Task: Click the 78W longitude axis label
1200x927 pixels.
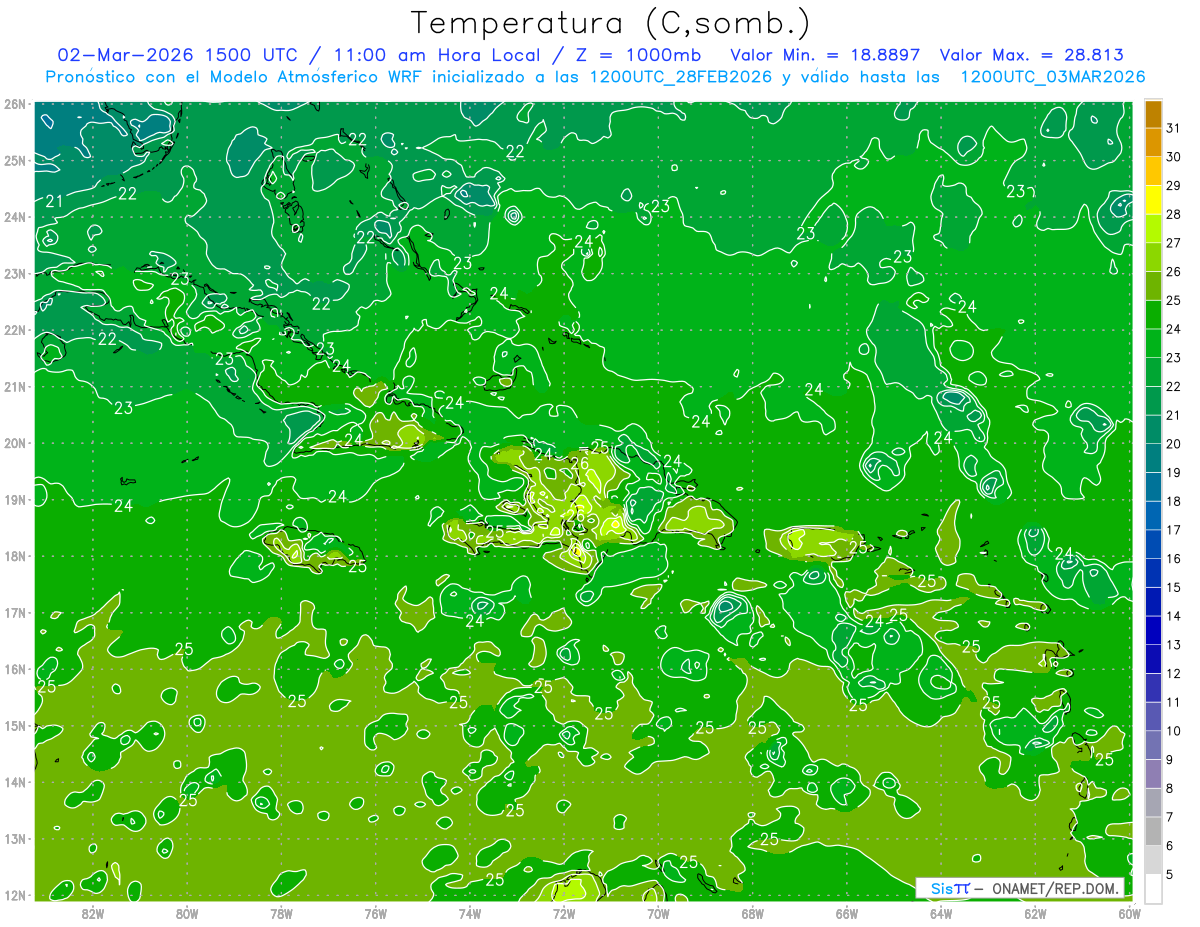Action: (281, 913)
